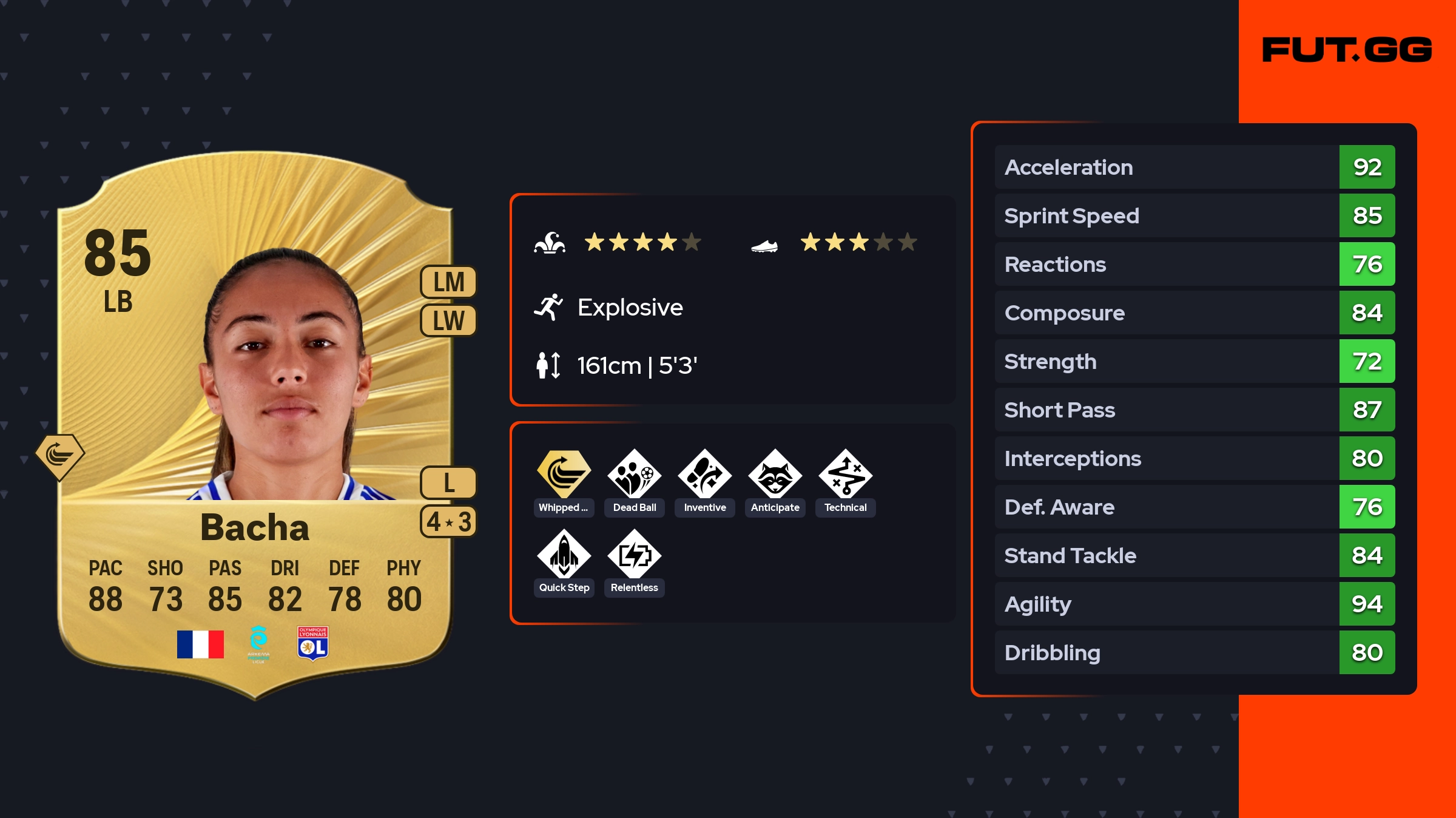
Task: Select the Quick Step rocket icon
Action: tap(564, 554)
